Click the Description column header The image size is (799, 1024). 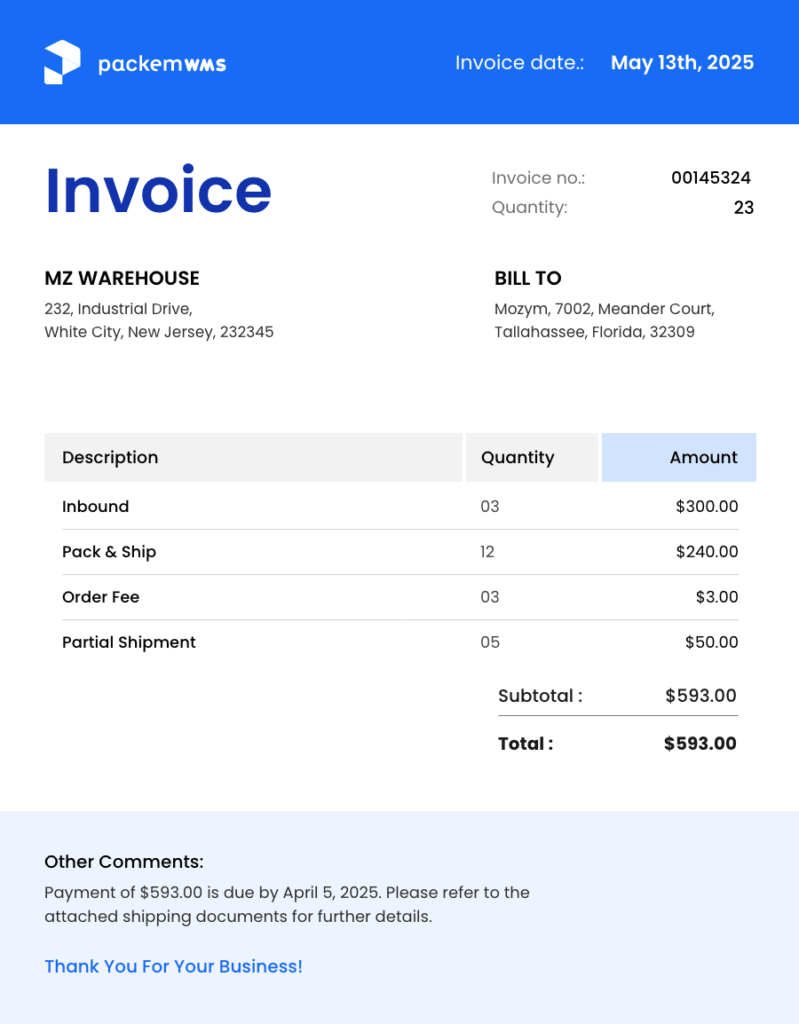pyautogui.click(x=110, y=457)
